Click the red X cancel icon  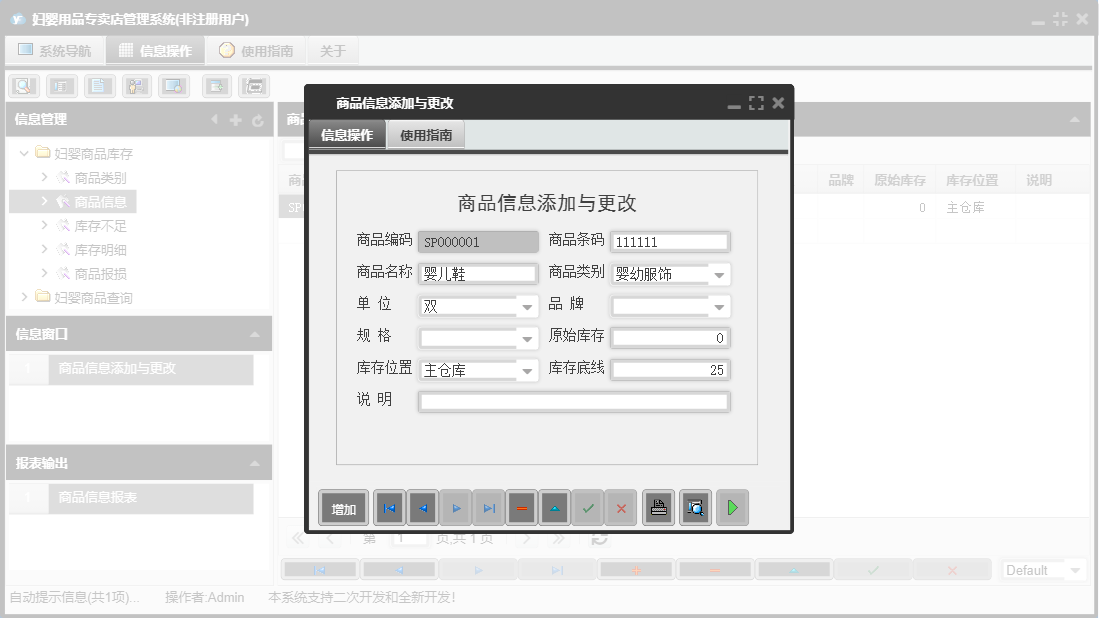point(621,509)
